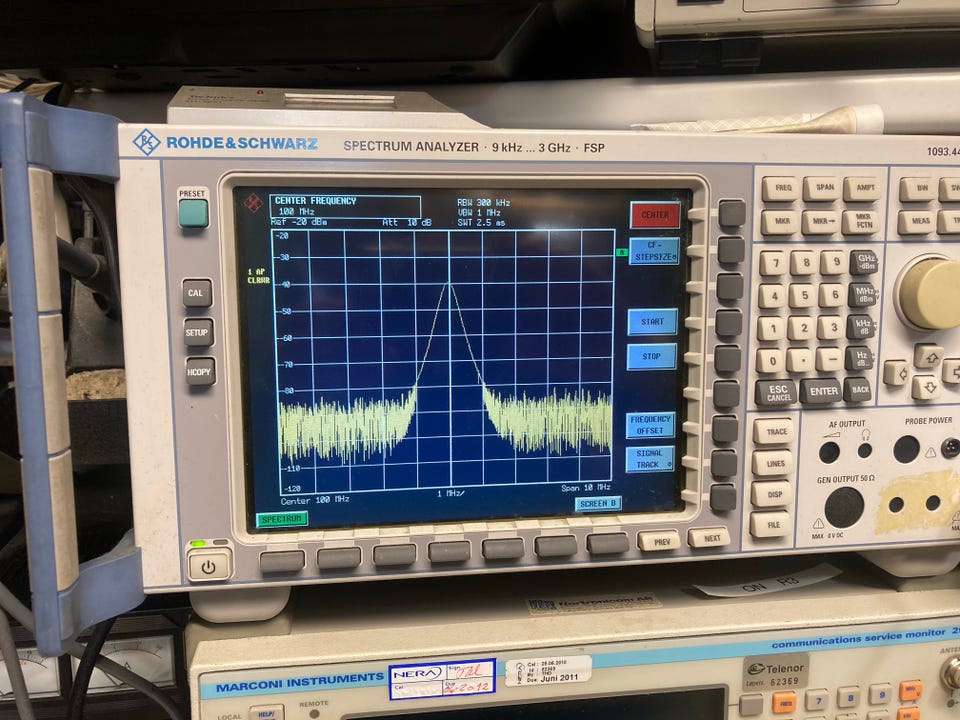
Task: Tap the MKR marker hardkey
Action: coord(781,221)
